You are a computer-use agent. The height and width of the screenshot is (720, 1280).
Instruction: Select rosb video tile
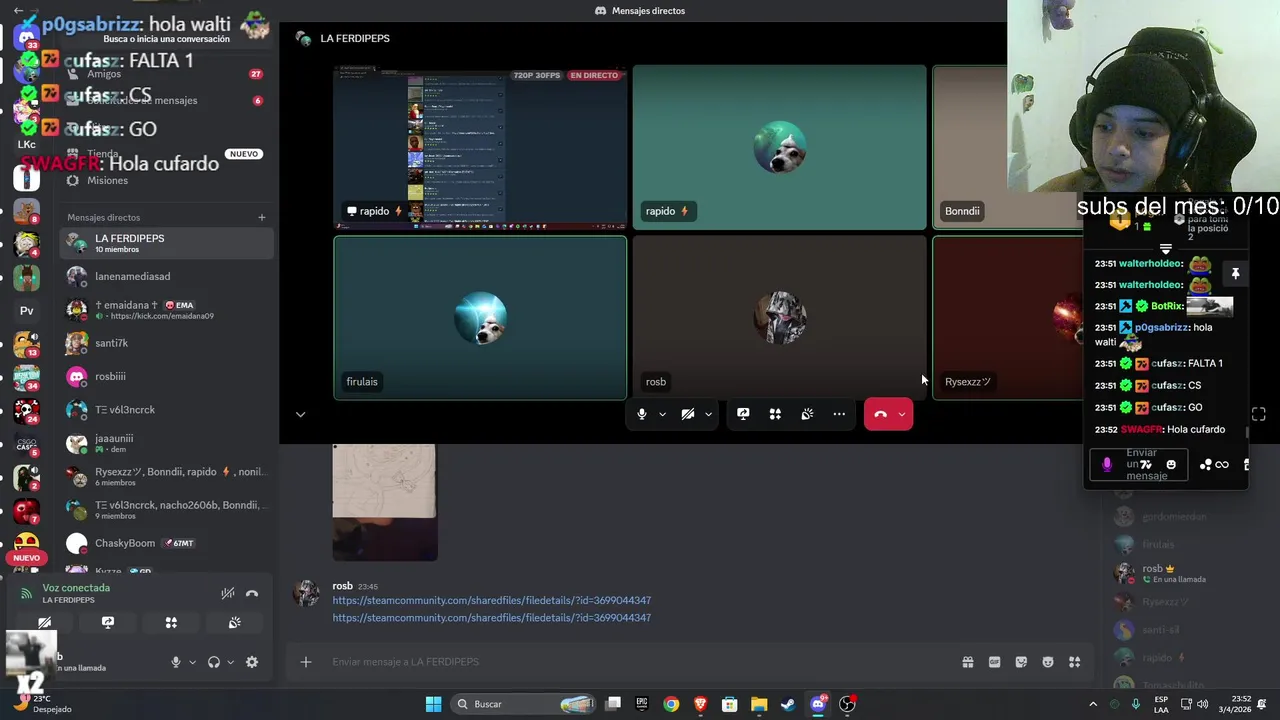point(780,318)
